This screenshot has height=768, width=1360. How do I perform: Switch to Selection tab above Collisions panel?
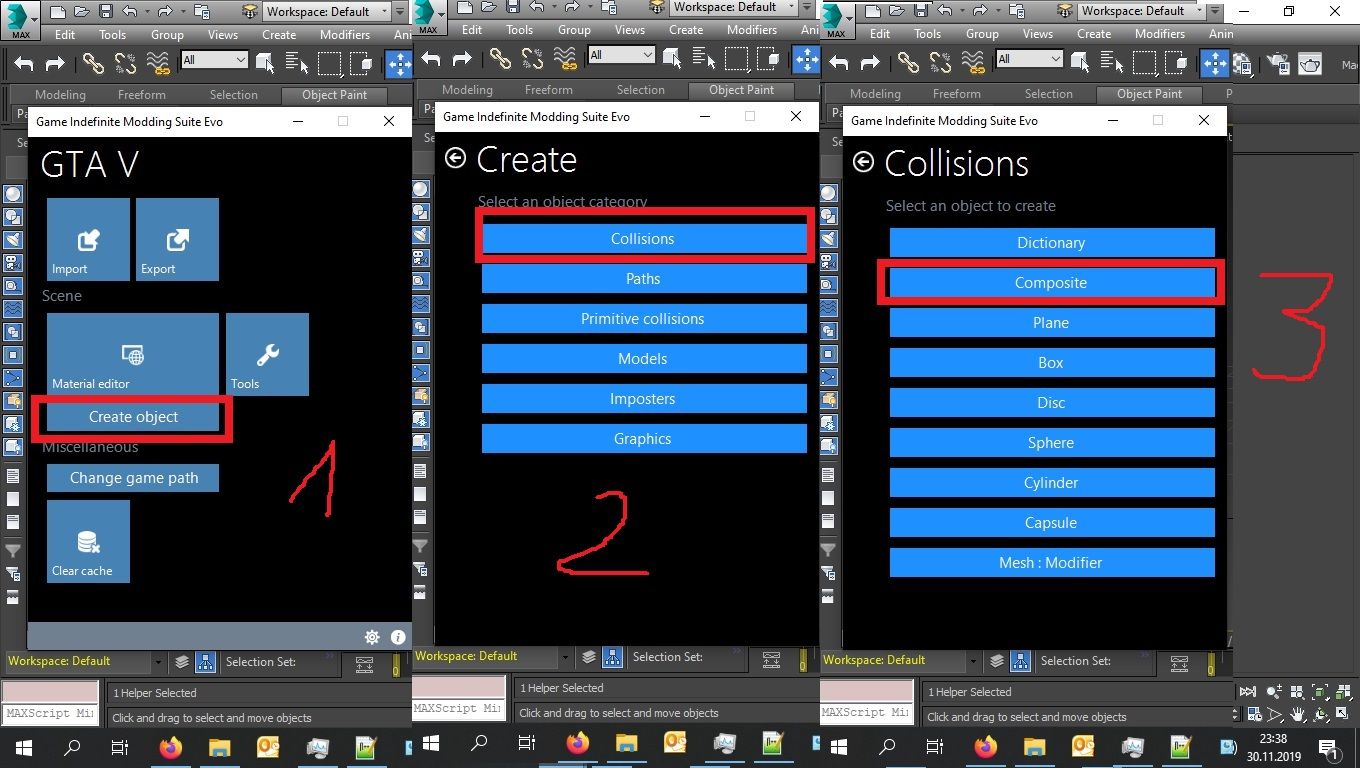[1049, 94]
